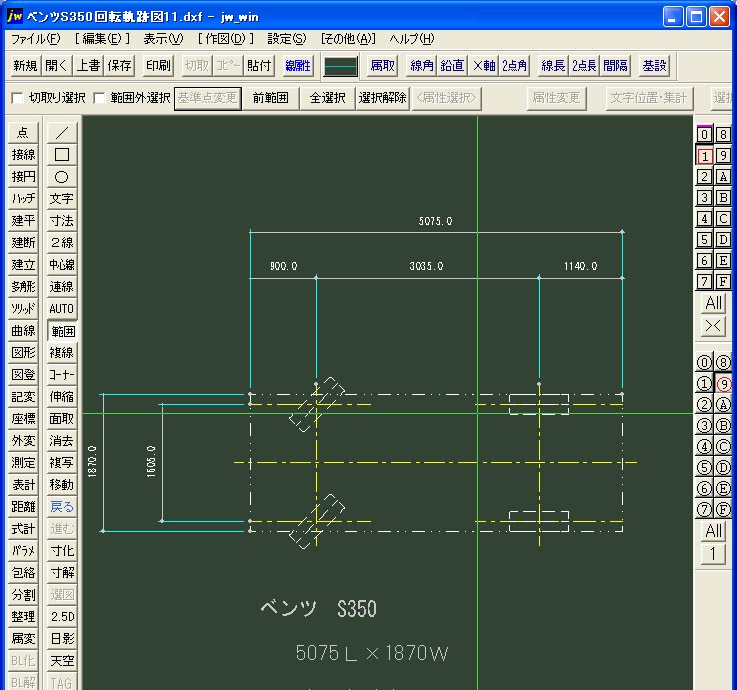Screen dimensions: 737x690
Task: Select the 測定 measure tool
Action: (23, 463)
